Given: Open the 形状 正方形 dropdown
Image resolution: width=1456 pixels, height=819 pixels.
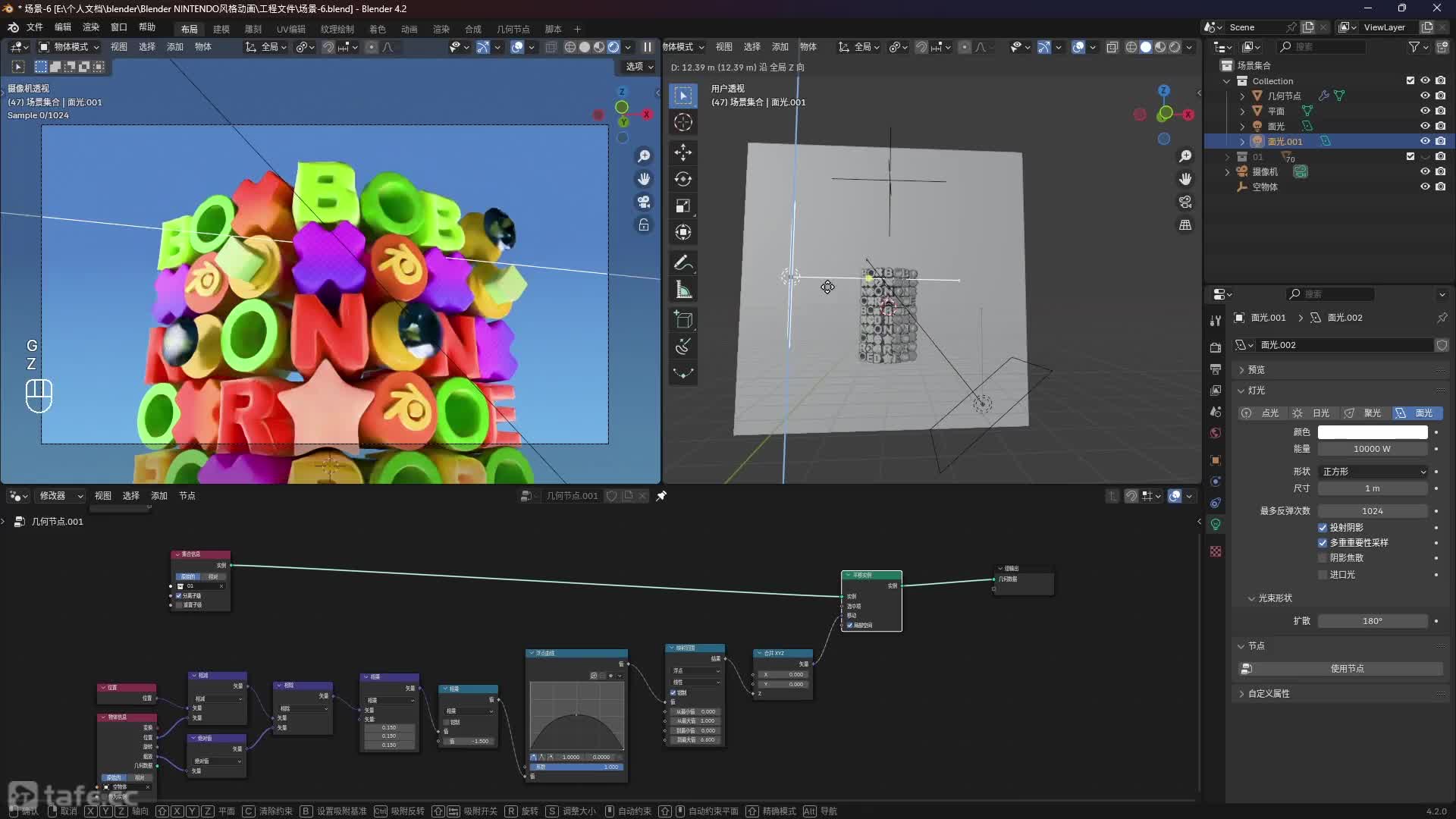Looking at the screenshot, I should (x=1373, y=472).
